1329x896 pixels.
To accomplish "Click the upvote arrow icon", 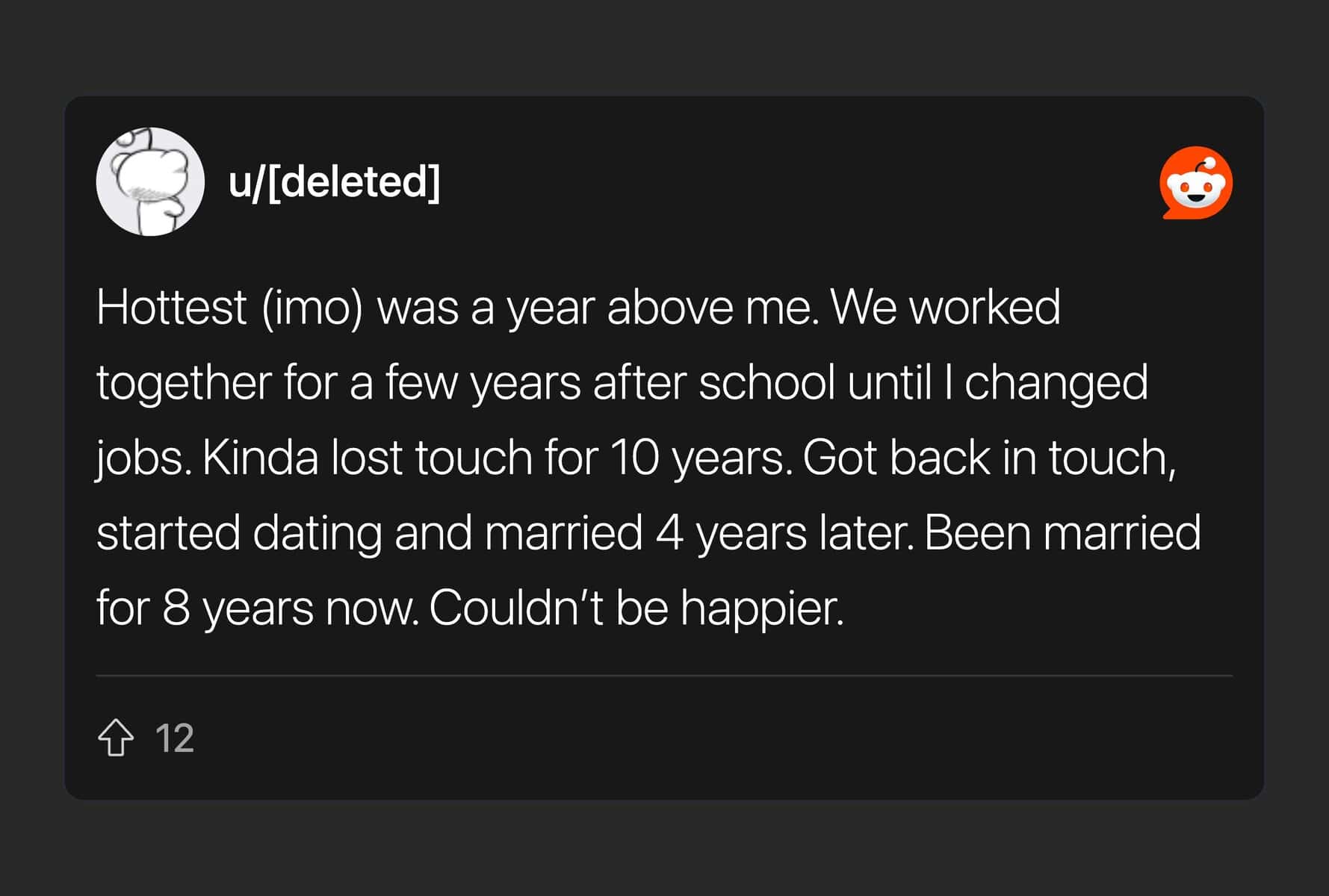I will (x=116, y=738).
